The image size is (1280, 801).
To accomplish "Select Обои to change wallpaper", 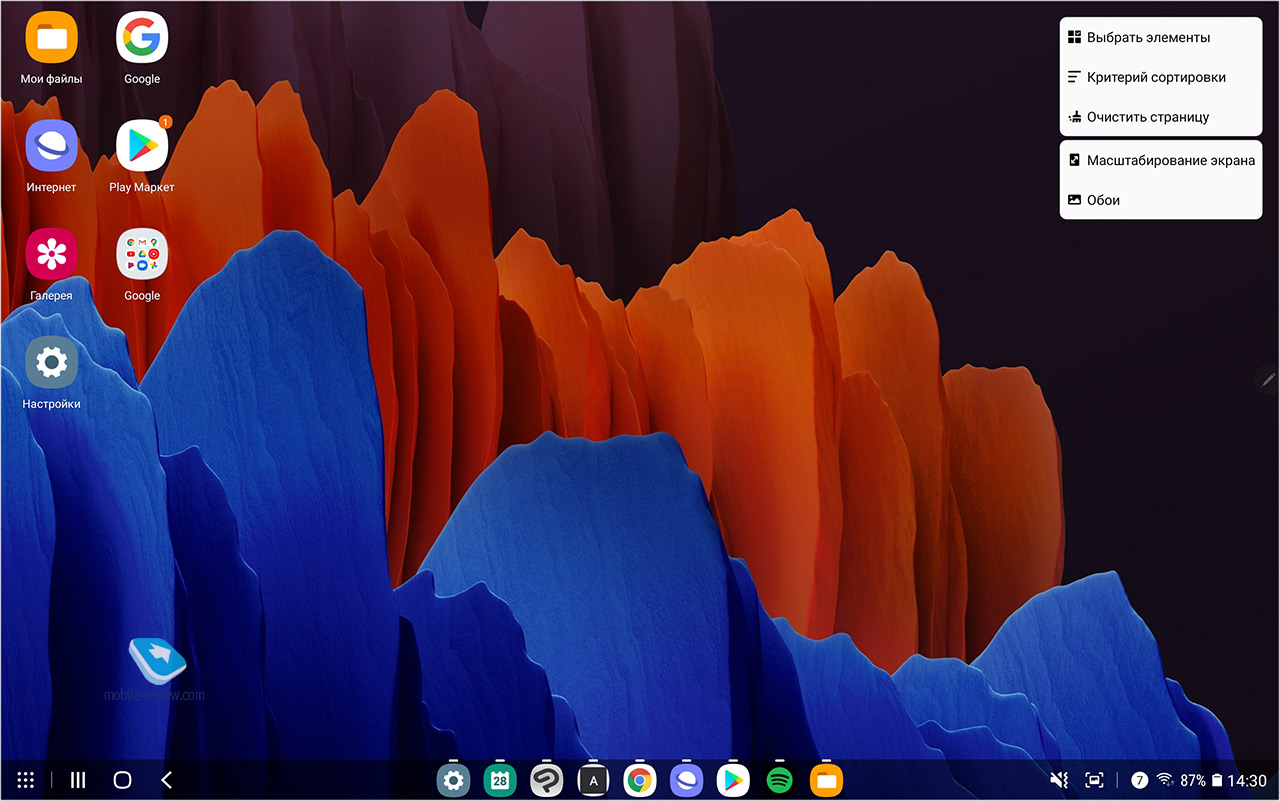I will pyautogui.click(x=1160, y=200).
